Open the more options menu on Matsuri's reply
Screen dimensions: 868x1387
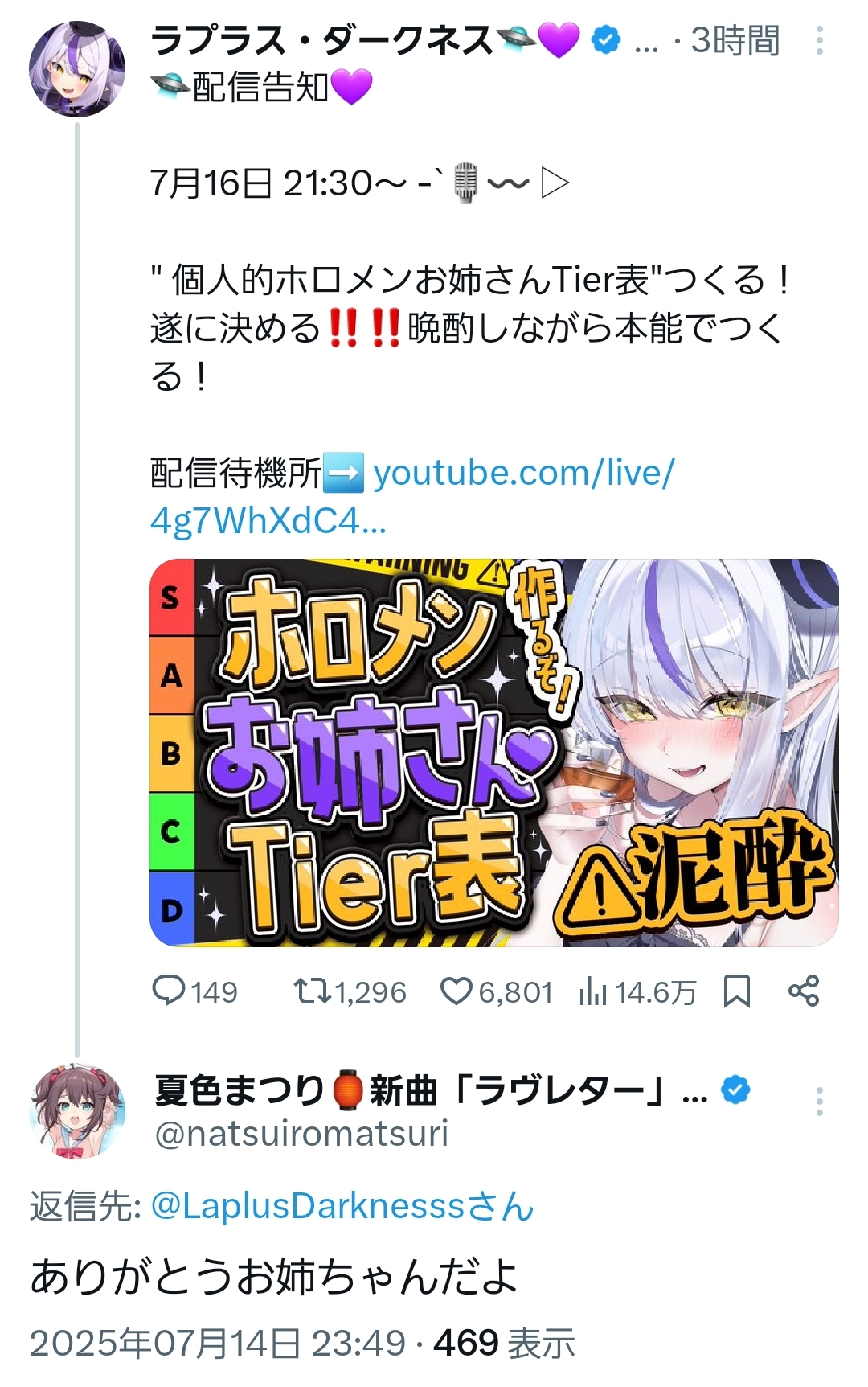coord(819,1101)
